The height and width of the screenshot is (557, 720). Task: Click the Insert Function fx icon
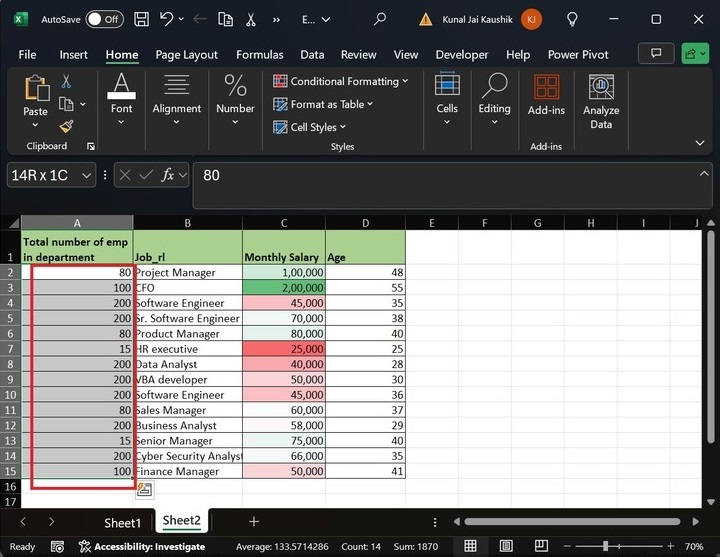click(169, 175)
